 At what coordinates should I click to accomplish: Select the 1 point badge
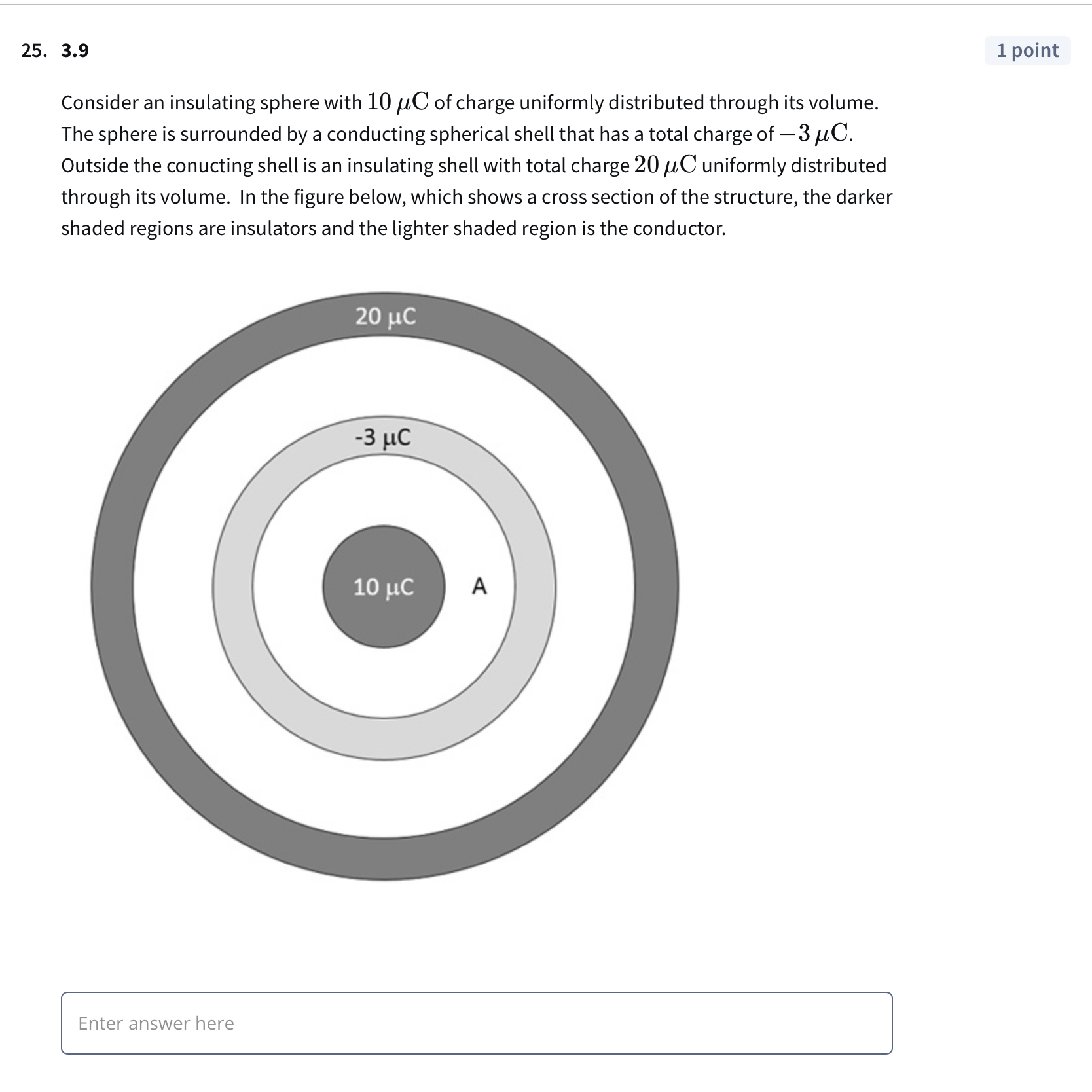click(x=1028, y=50)
